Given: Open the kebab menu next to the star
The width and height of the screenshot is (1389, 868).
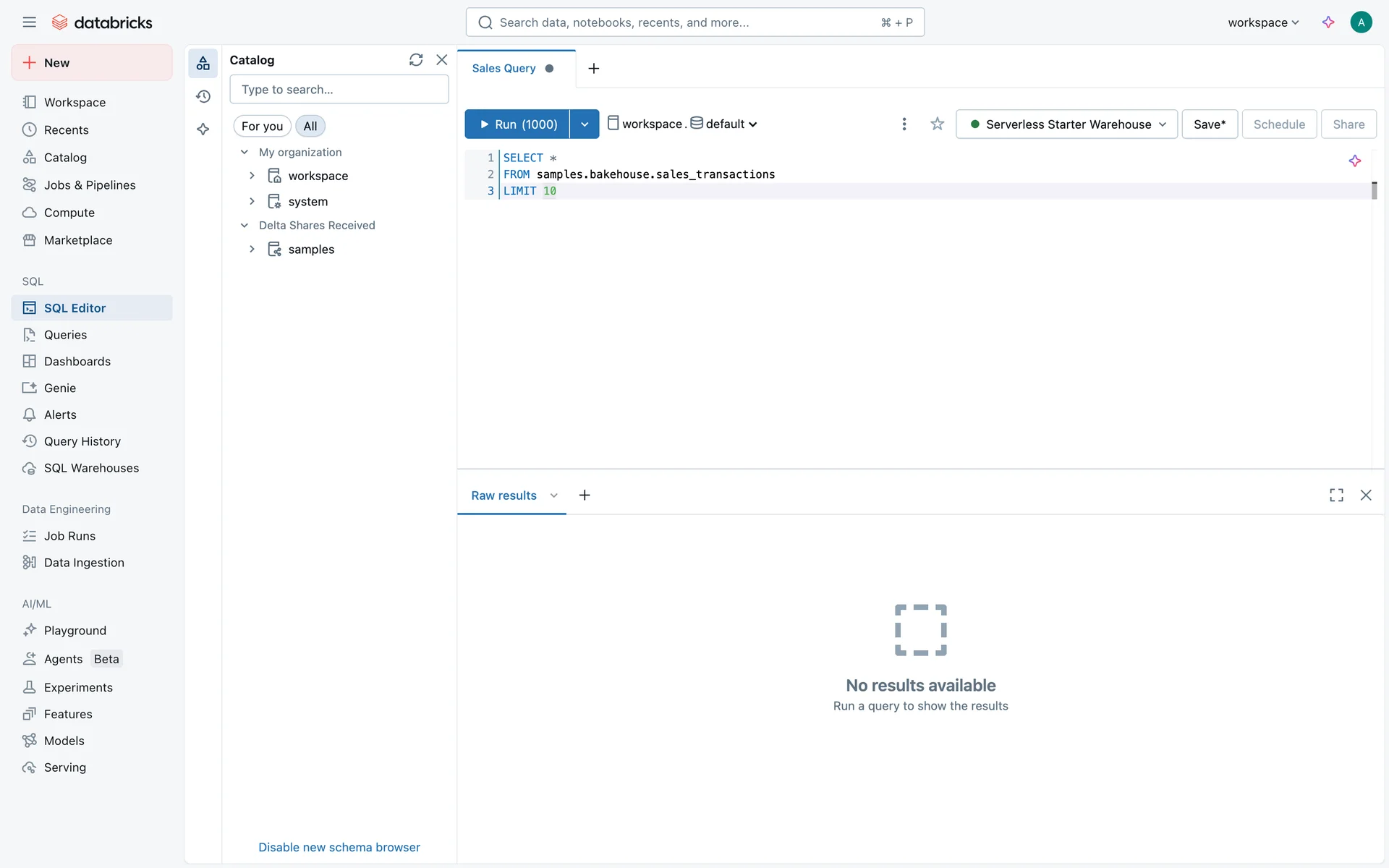Looking at the screenshot, I should click(x=904, y=124).
